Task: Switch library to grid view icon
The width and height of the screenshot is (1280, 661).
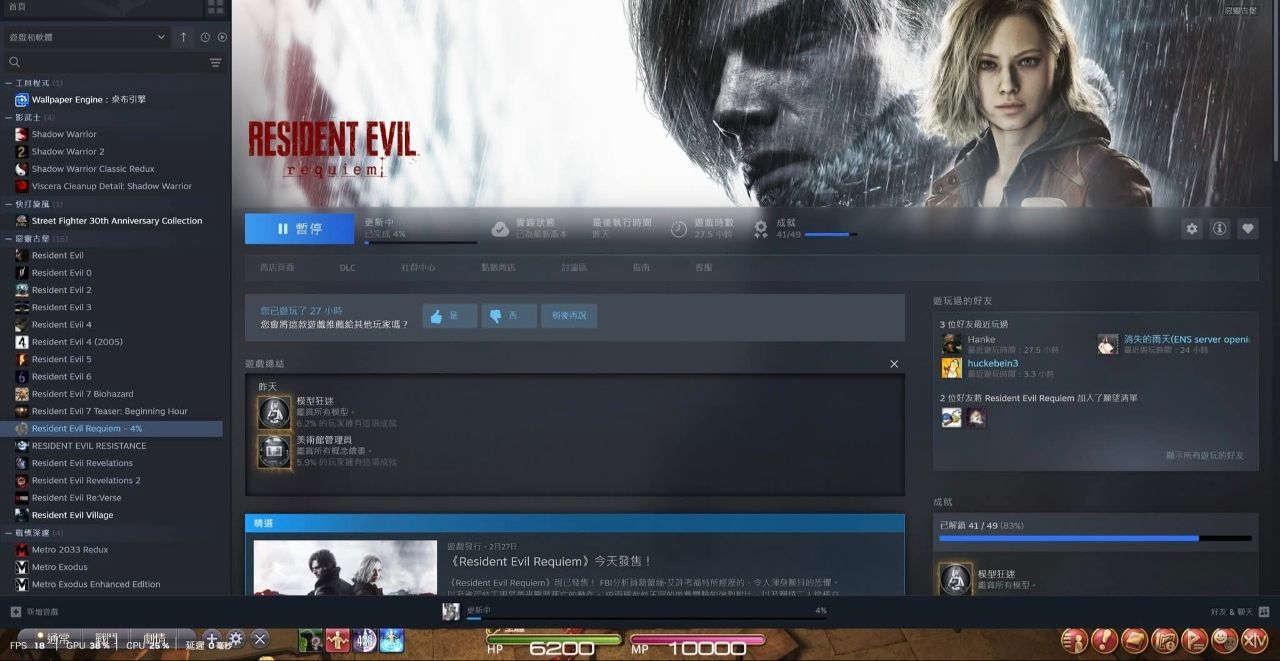Action: tap(215, 8)
